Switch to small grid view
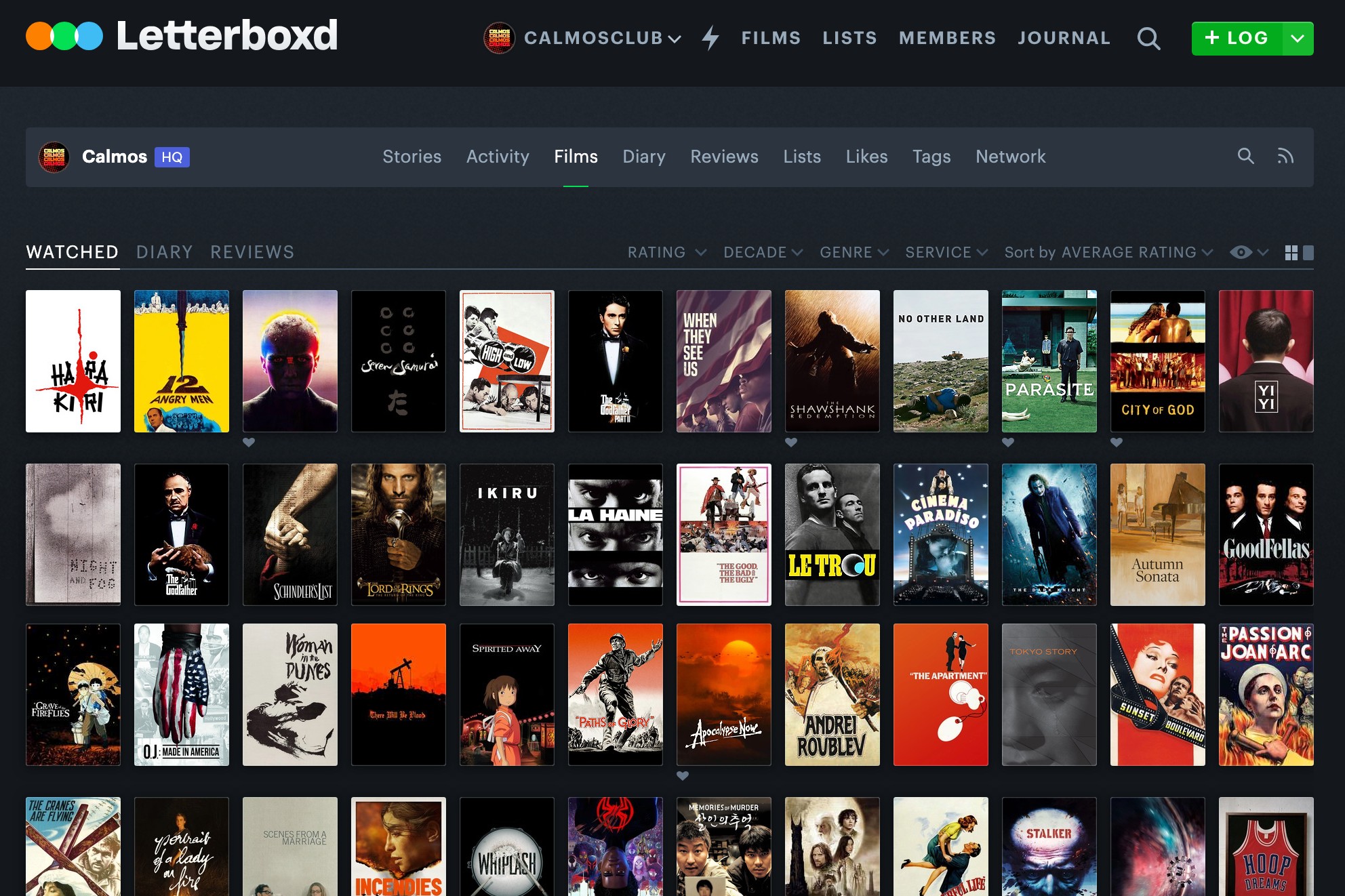Screen dimensions: 1345x896 [1291, 253]
